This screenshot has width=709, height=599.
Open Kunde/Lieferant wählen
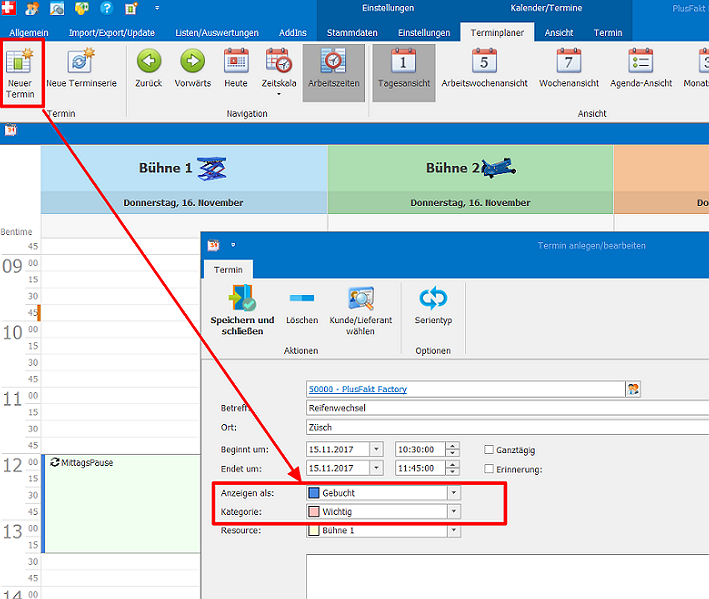click(360, 310)
